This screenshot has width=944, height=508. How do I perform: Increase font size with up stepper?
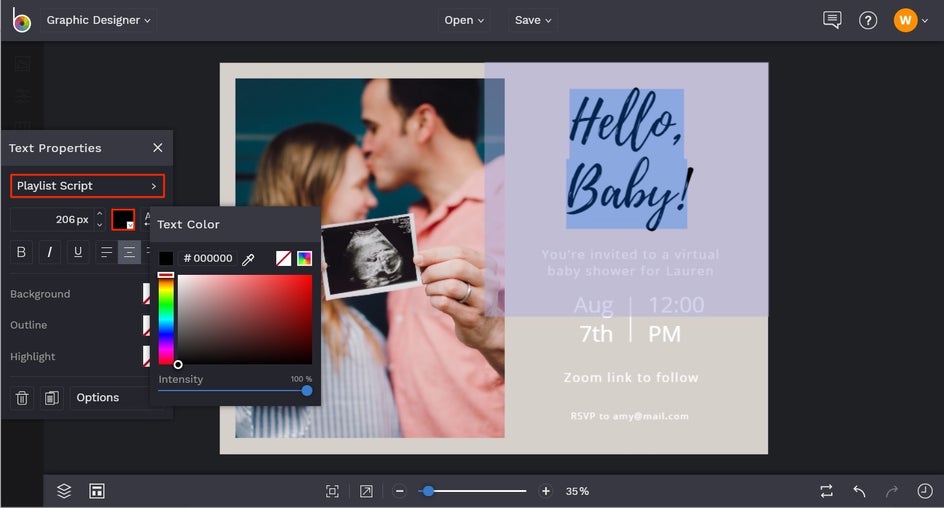point(100,214)
